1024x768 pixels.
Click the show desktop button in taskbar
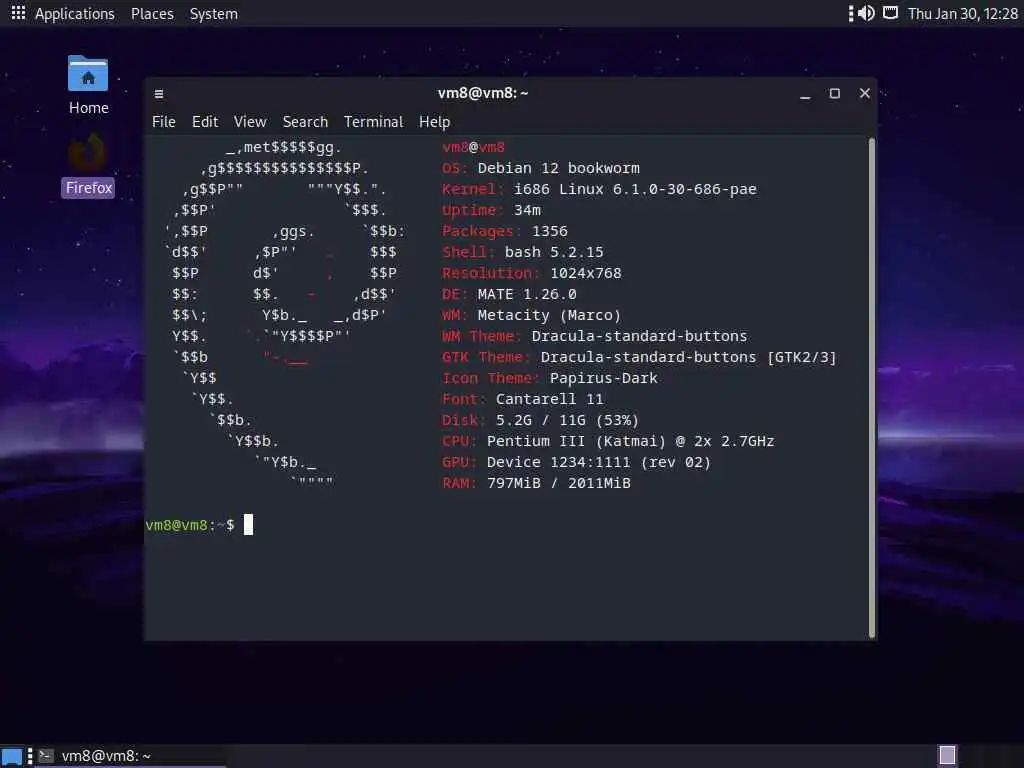[12, 757]
